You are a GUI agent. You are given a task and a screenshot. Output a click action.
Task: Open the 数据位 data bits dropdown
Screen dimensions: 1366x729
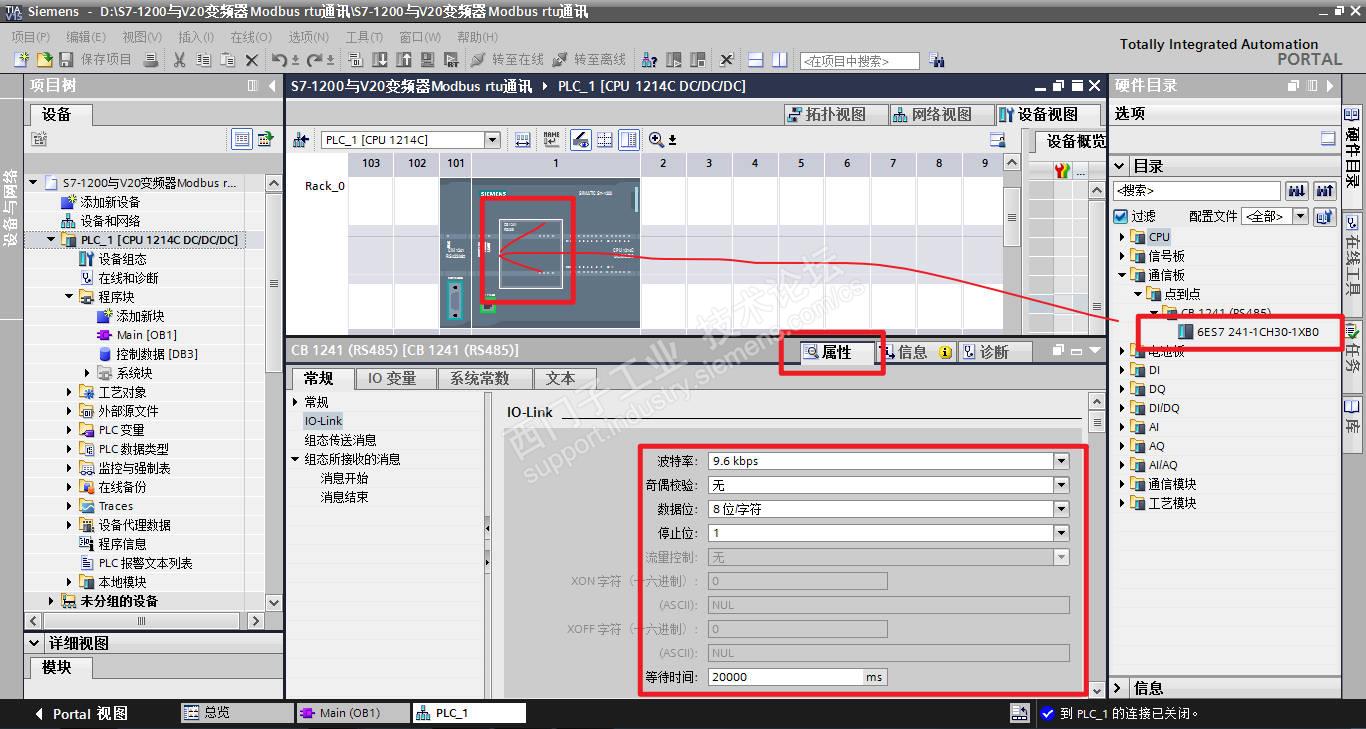1061,509
